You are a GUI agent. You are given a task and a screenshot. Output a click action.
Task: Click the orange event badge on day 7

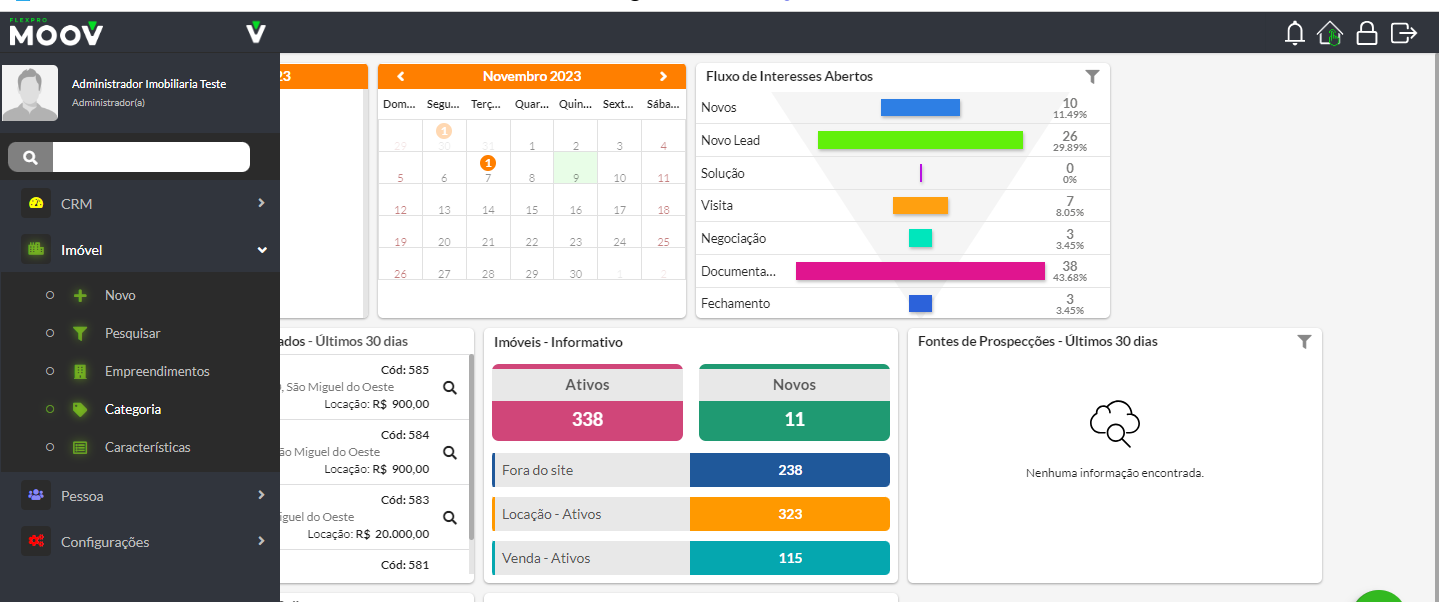488,162
